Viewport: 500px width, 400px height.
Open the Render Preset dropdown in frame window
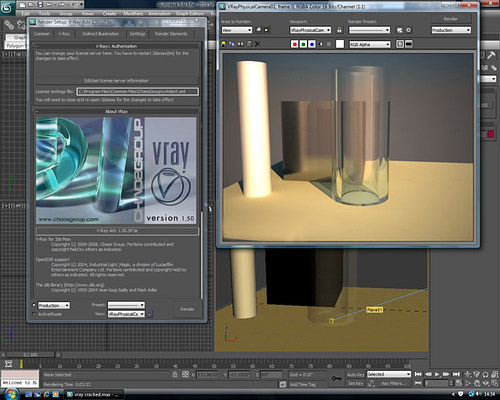click(369, 30)
